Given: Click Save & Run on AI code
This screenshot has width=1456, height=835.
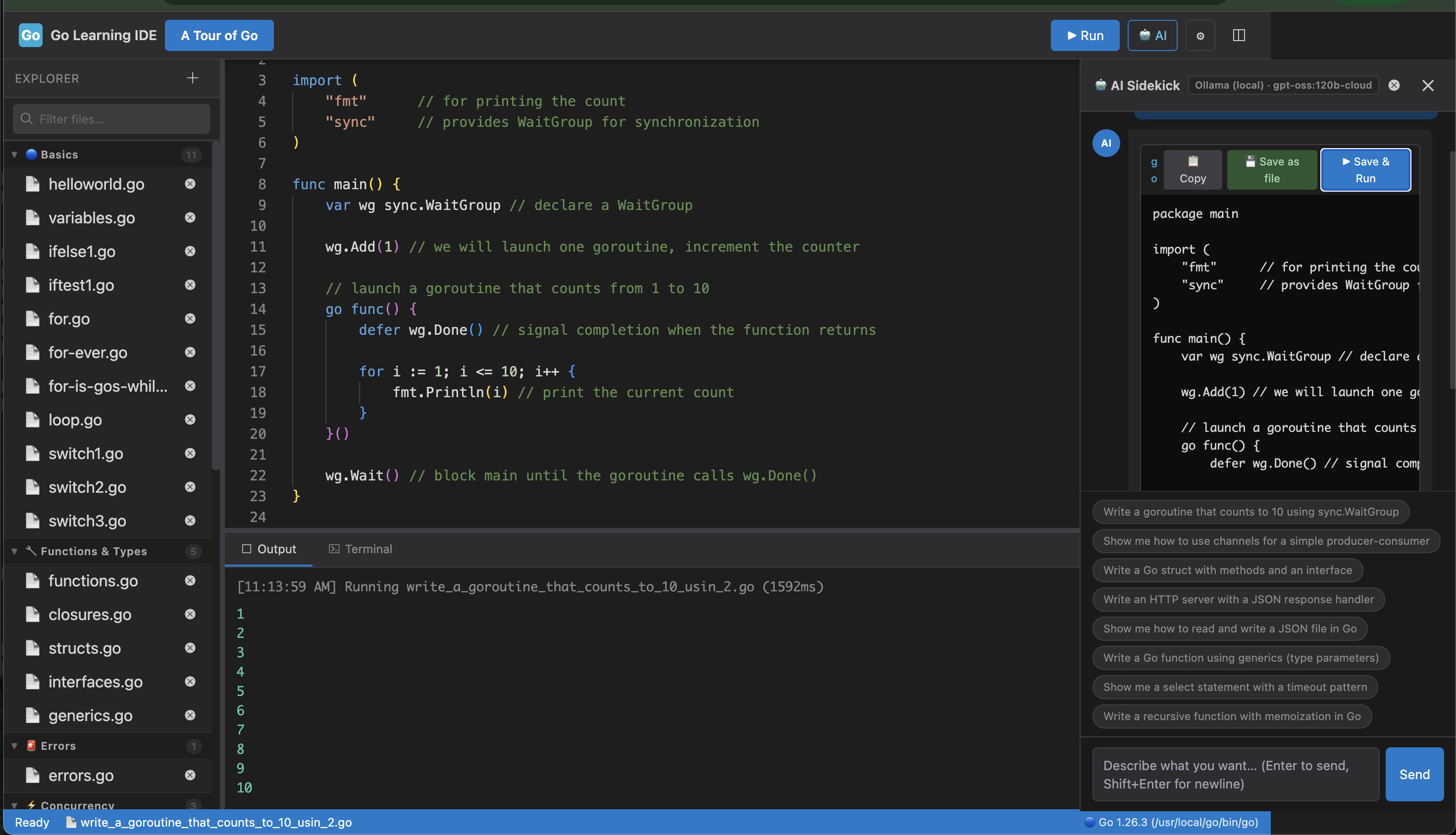Looking at the screenshot, I should pyautogui.click(x=1365, y=170).
